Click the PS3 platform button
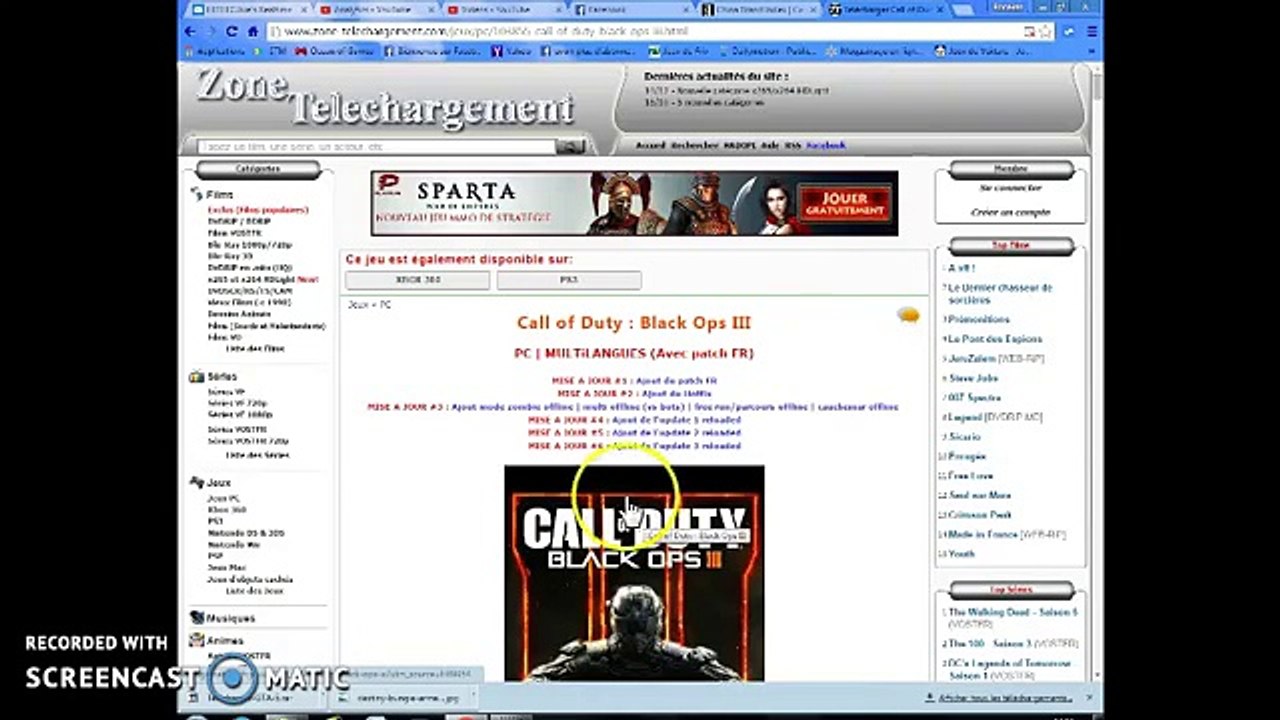 click(x=569, y=280)
